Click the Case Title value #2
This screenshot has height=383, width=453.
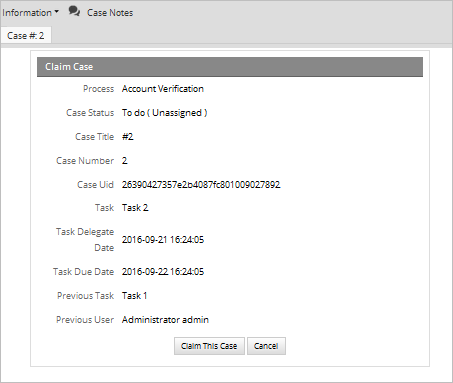tap(128, 137)
